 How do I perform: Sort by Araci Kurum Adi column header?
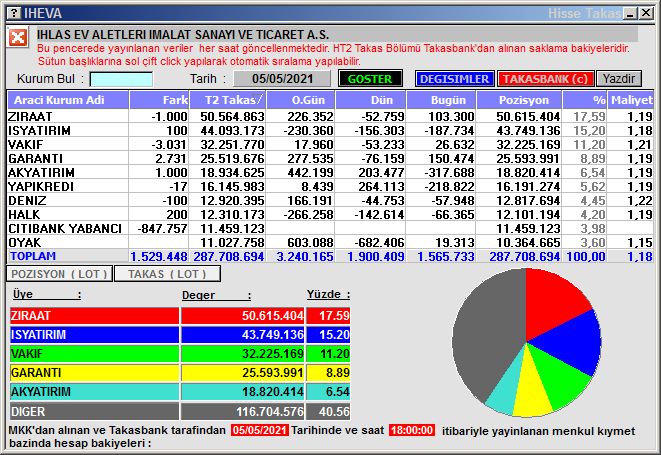click(68, 100)
